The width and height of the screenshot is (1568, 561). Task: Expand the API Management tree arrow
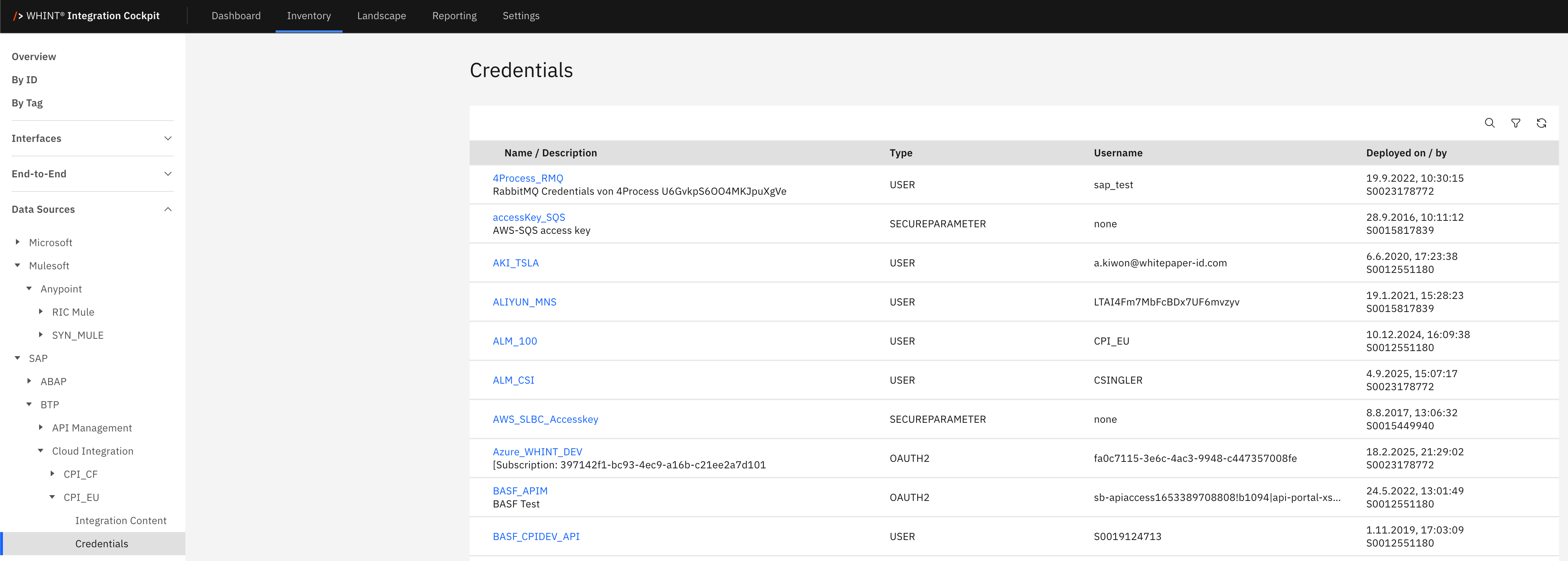[x=41, y=427]
